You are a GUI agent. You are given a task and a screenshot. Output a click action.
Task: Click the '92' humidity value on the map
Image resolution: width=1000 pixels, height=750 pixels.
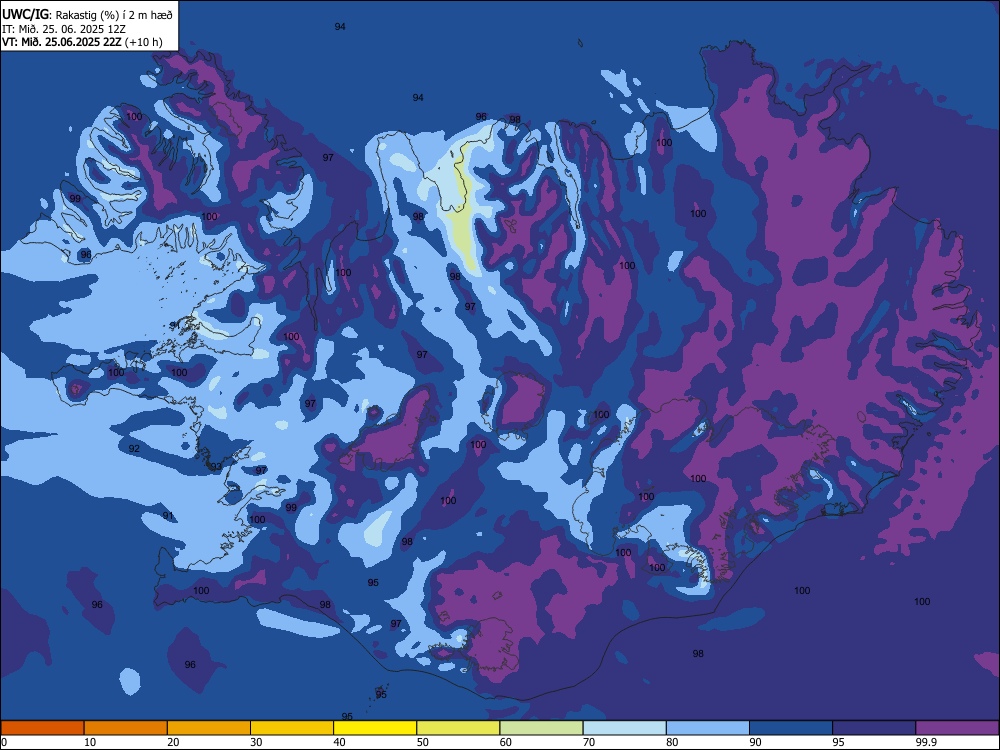(x=134, y=449)
